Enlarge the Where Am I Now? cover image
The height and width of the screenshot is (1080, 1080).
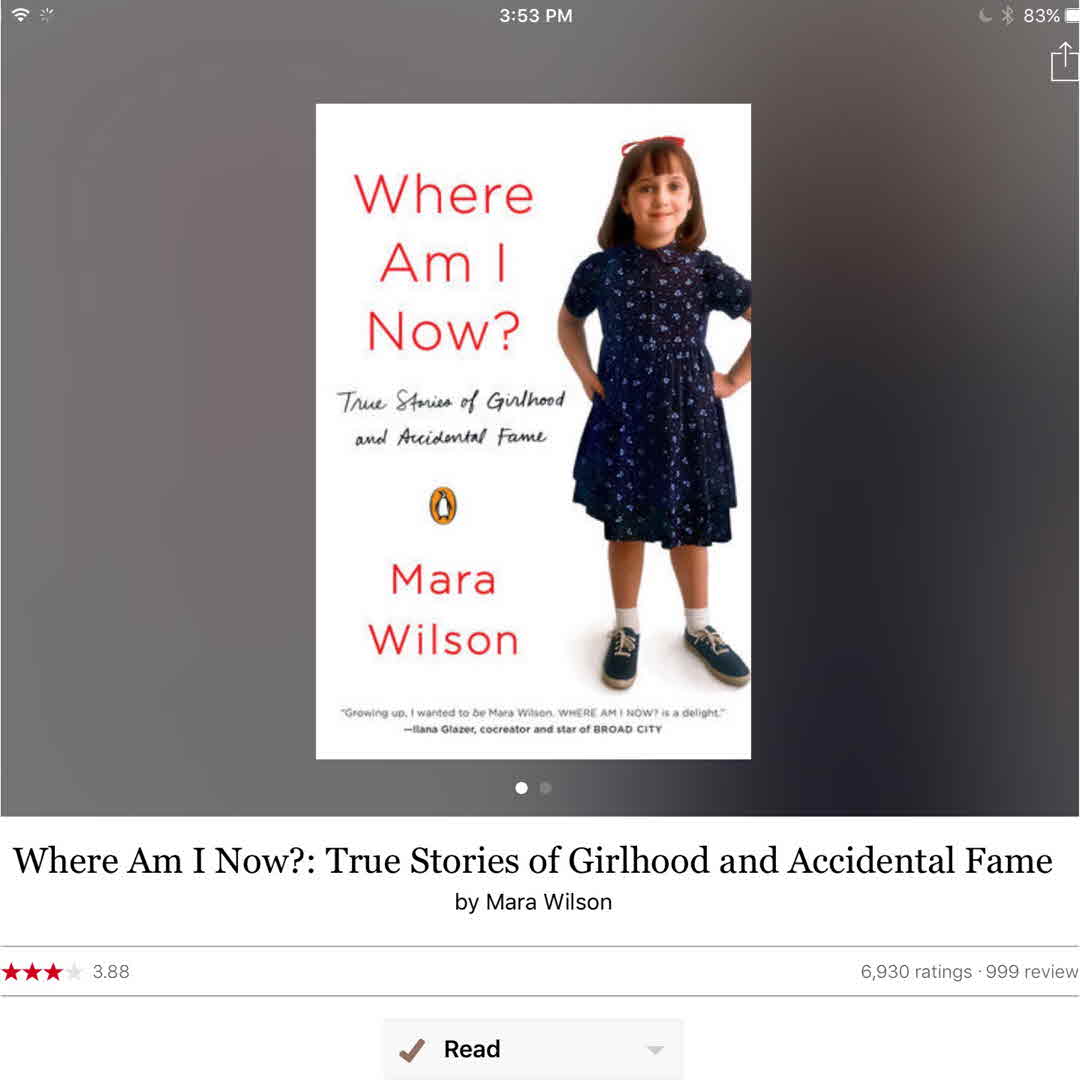pyautogui.click(x=533, y=431)
